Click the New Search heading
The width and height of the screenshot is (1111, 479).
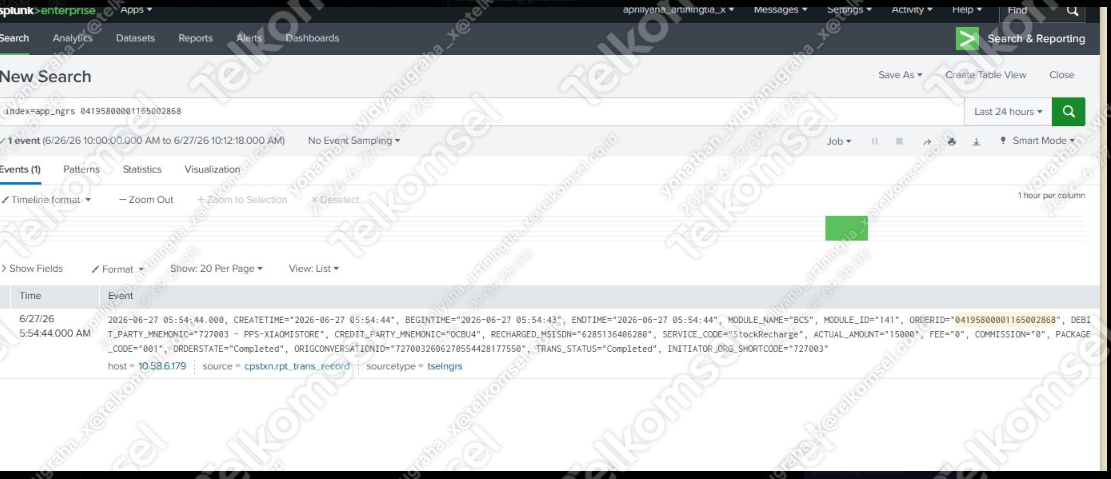[45, 77]
